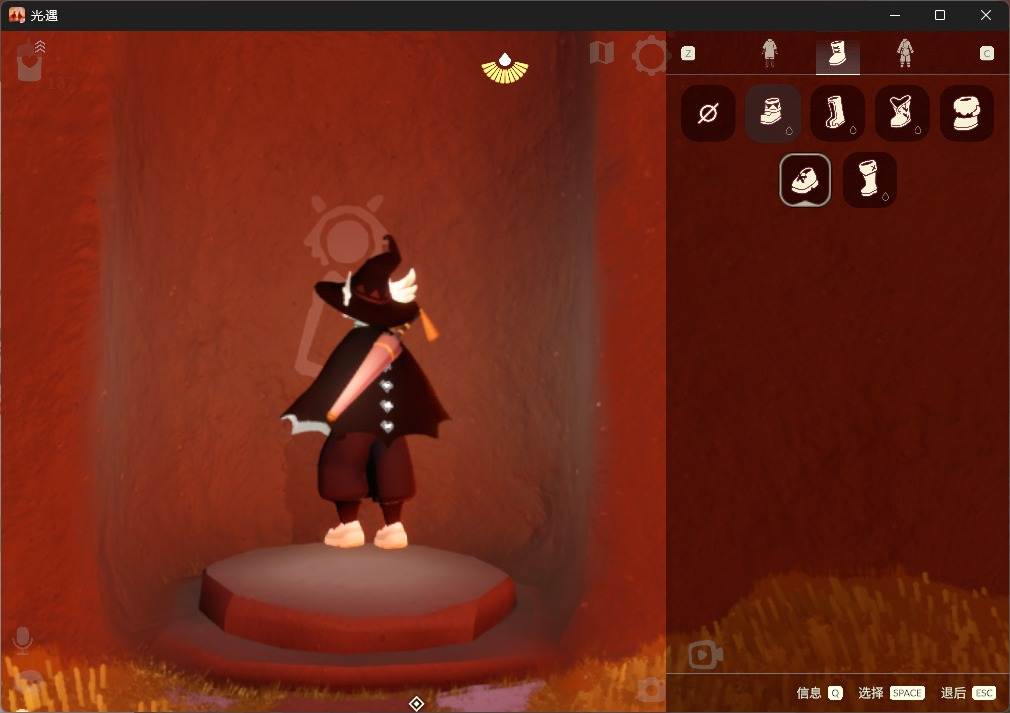
Task: Click the 选择 SPACE select button
Action: (891, 693)
